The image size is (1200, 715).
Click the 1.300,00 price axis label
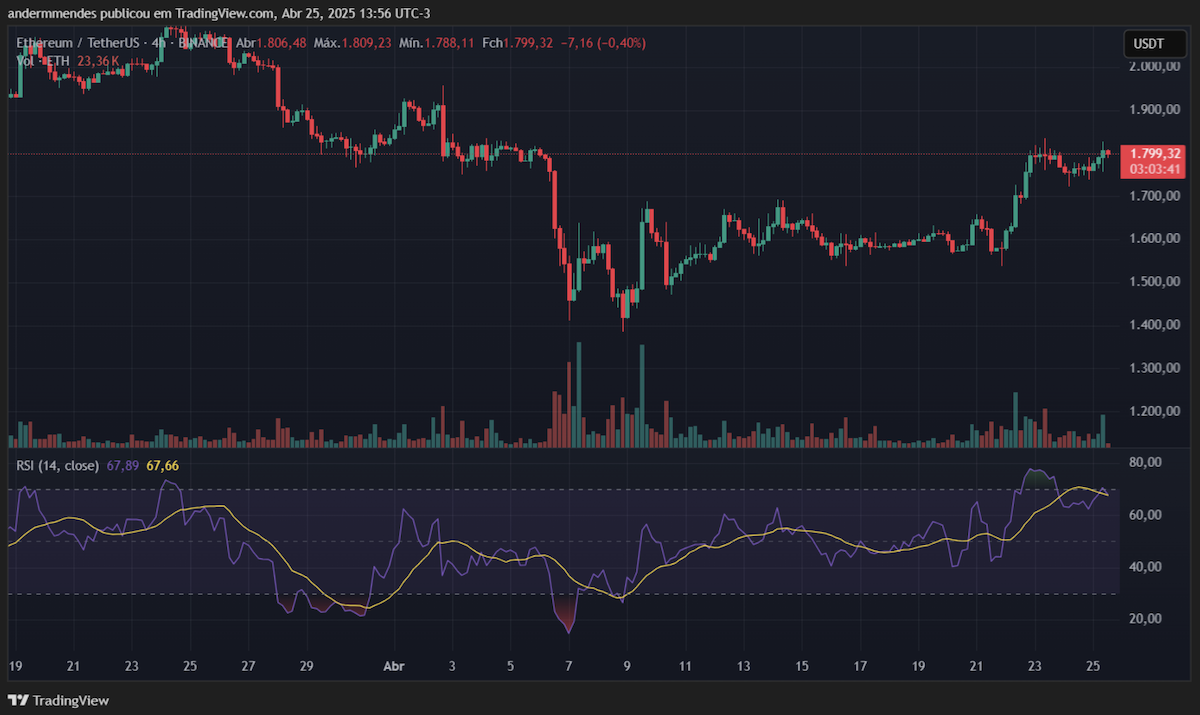pyautogui.click(x=1154, y=369)
